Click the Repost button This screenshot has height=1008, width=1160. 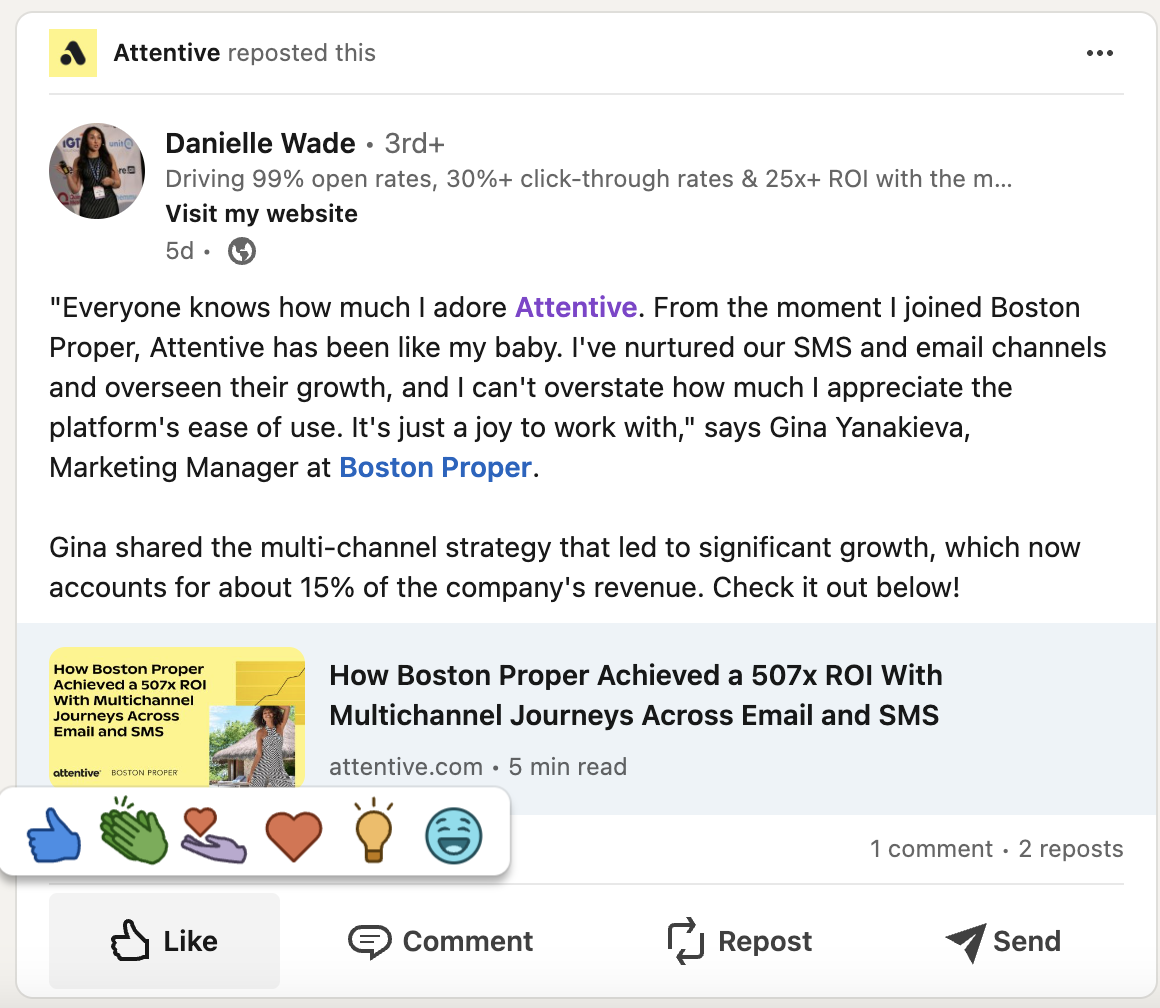point(739,941)
